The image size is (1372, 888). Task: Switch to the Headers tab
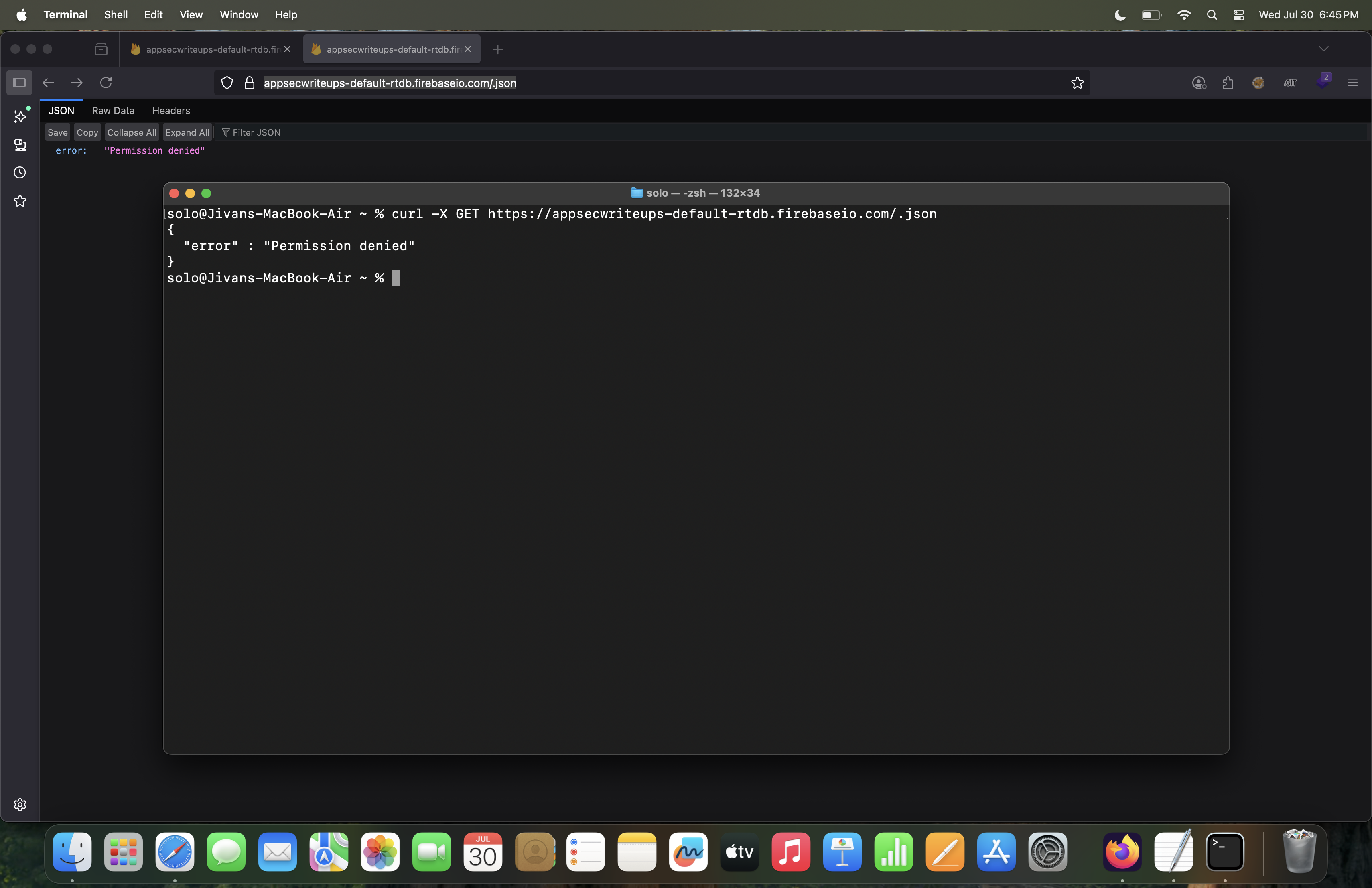170,111
